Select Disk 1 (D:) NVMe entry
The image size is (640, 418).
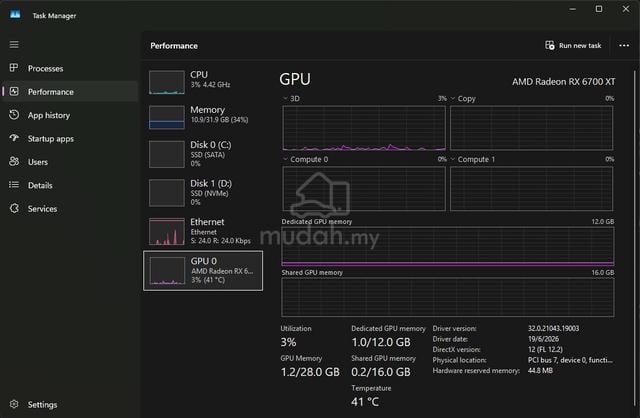pos(203,192)
